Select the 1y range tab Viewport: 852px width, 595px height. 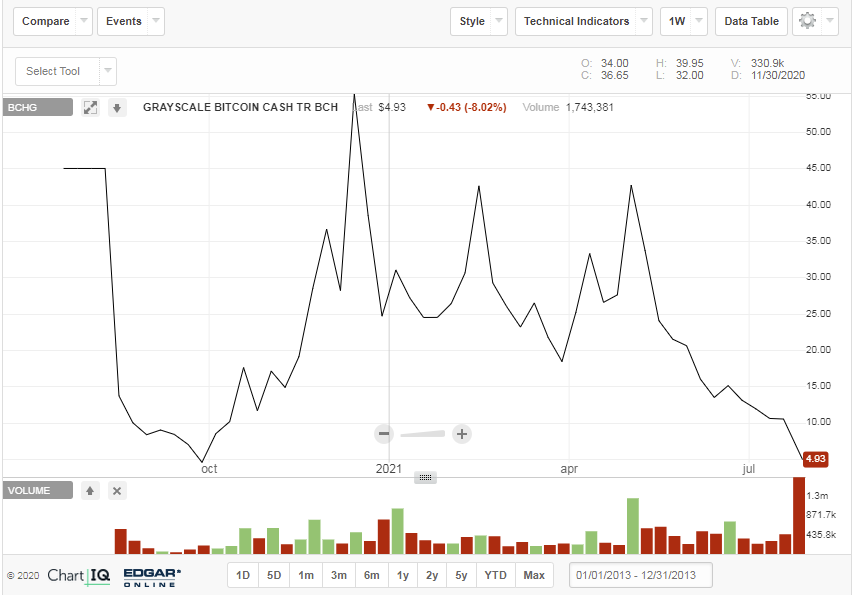click(403, 575)
